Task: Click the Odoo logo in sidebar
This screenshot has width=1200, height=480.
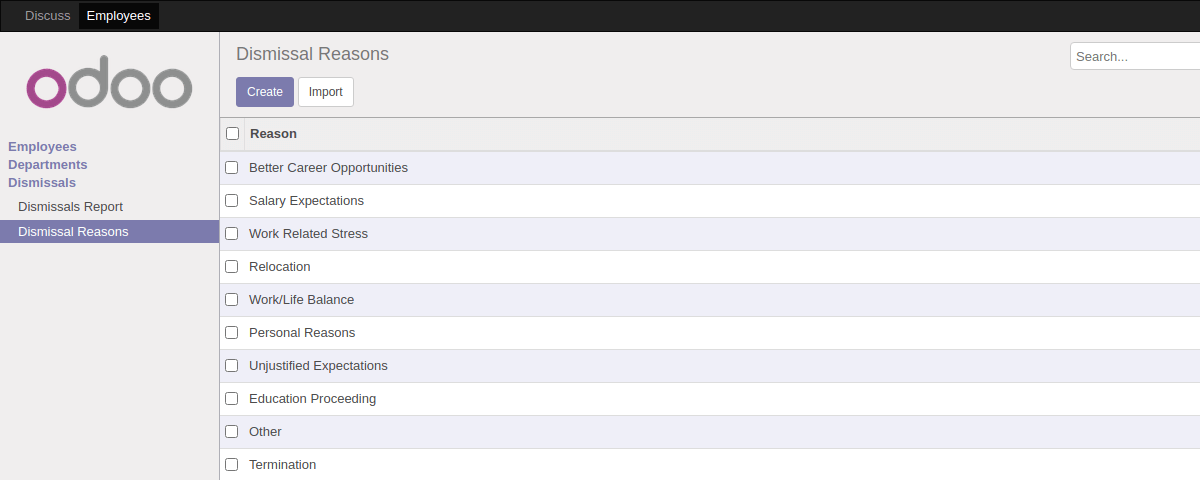Action: point(109,88)
